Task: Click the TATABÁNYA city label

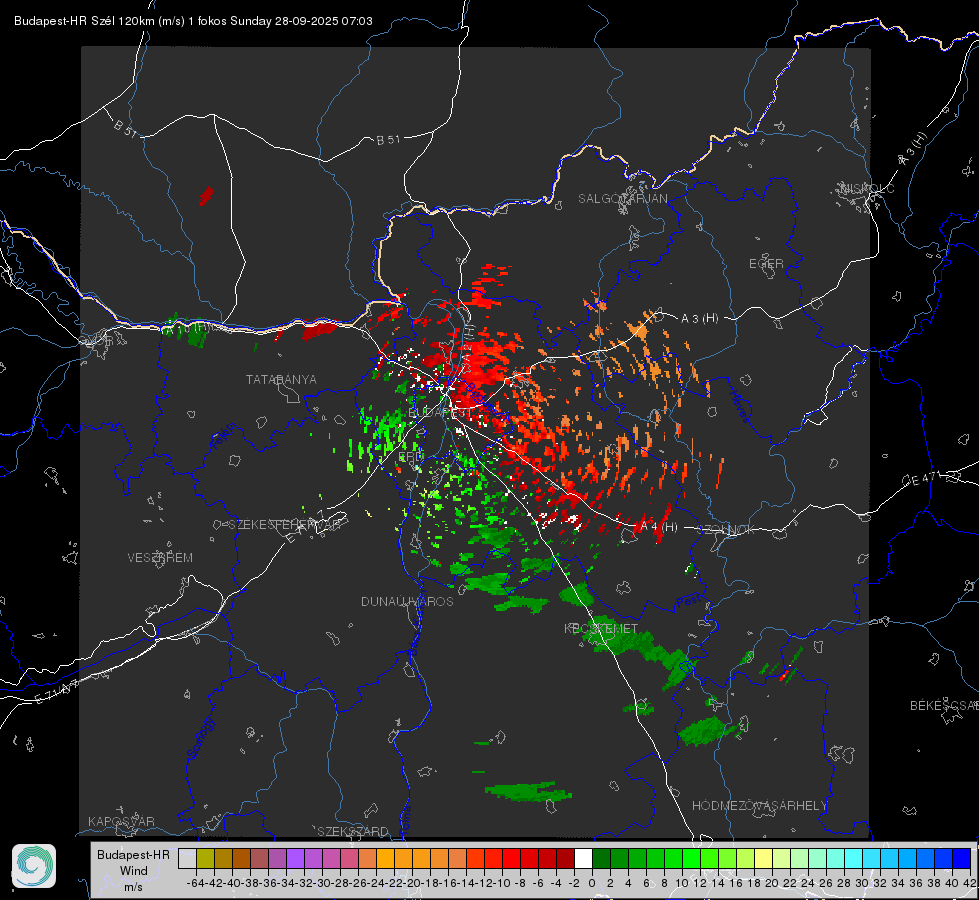Action: pos(281,379)
